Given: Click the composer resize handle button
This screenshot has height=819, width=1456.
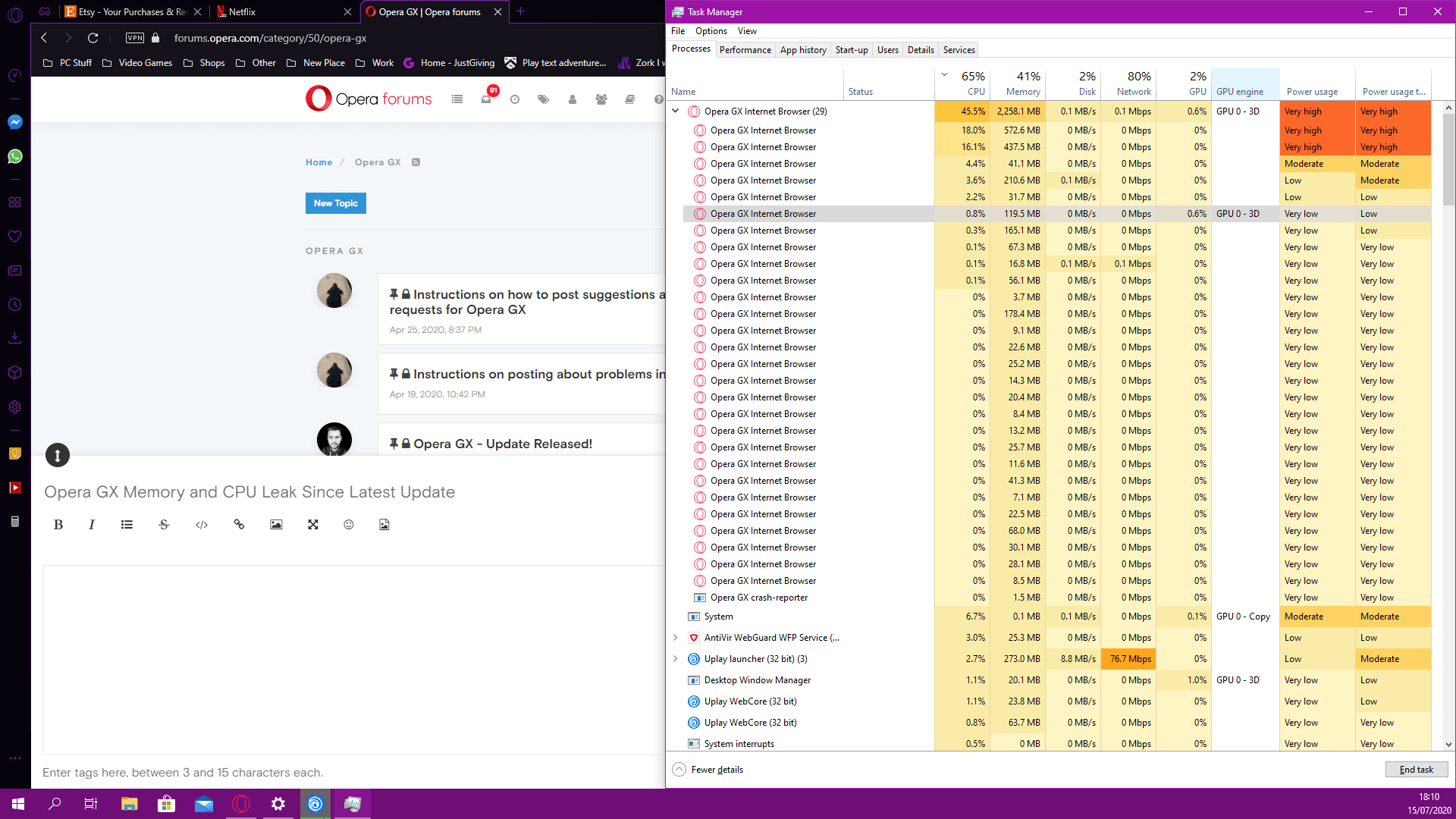Looking at the screenshot, I should pyautogui.click(x=58, y=455).
